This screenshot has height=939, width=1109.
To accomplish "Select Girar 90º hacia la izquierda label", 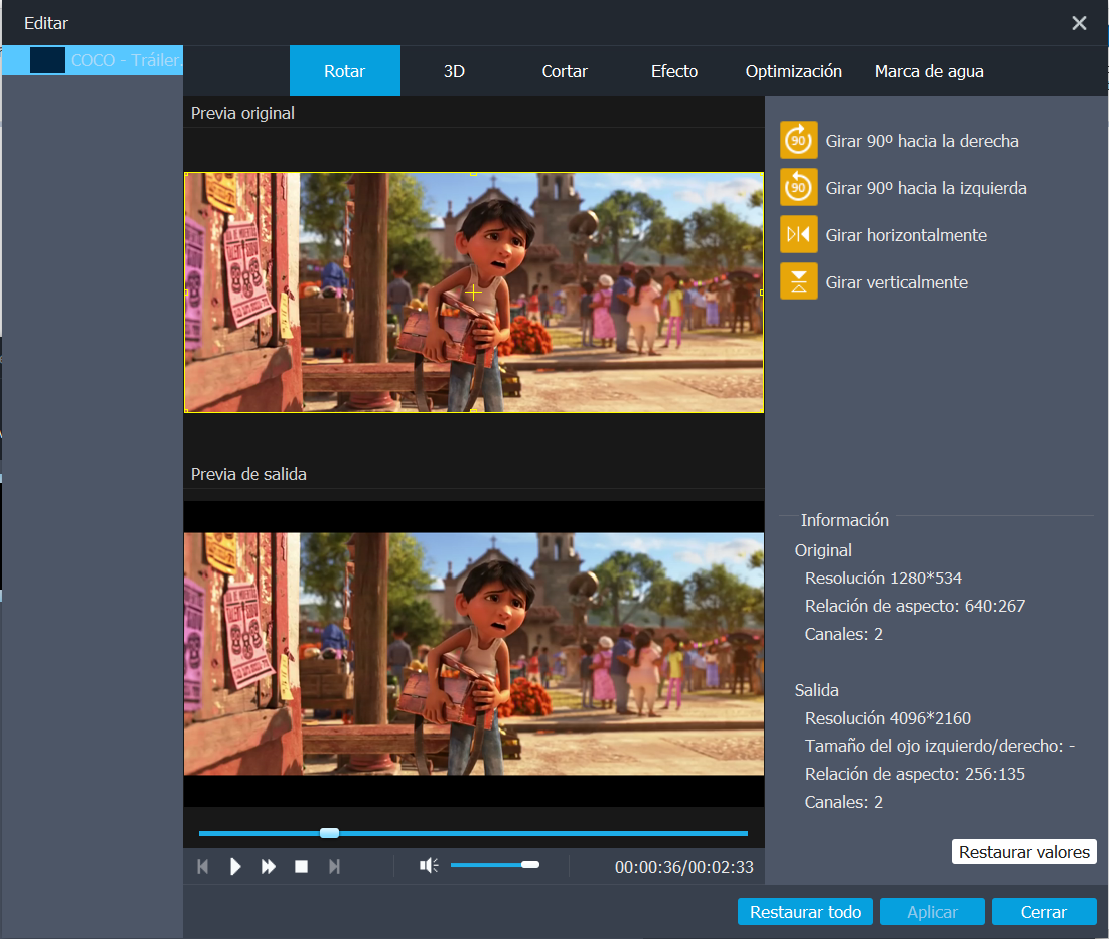I will pyautogui.click(x=926, y=188).
